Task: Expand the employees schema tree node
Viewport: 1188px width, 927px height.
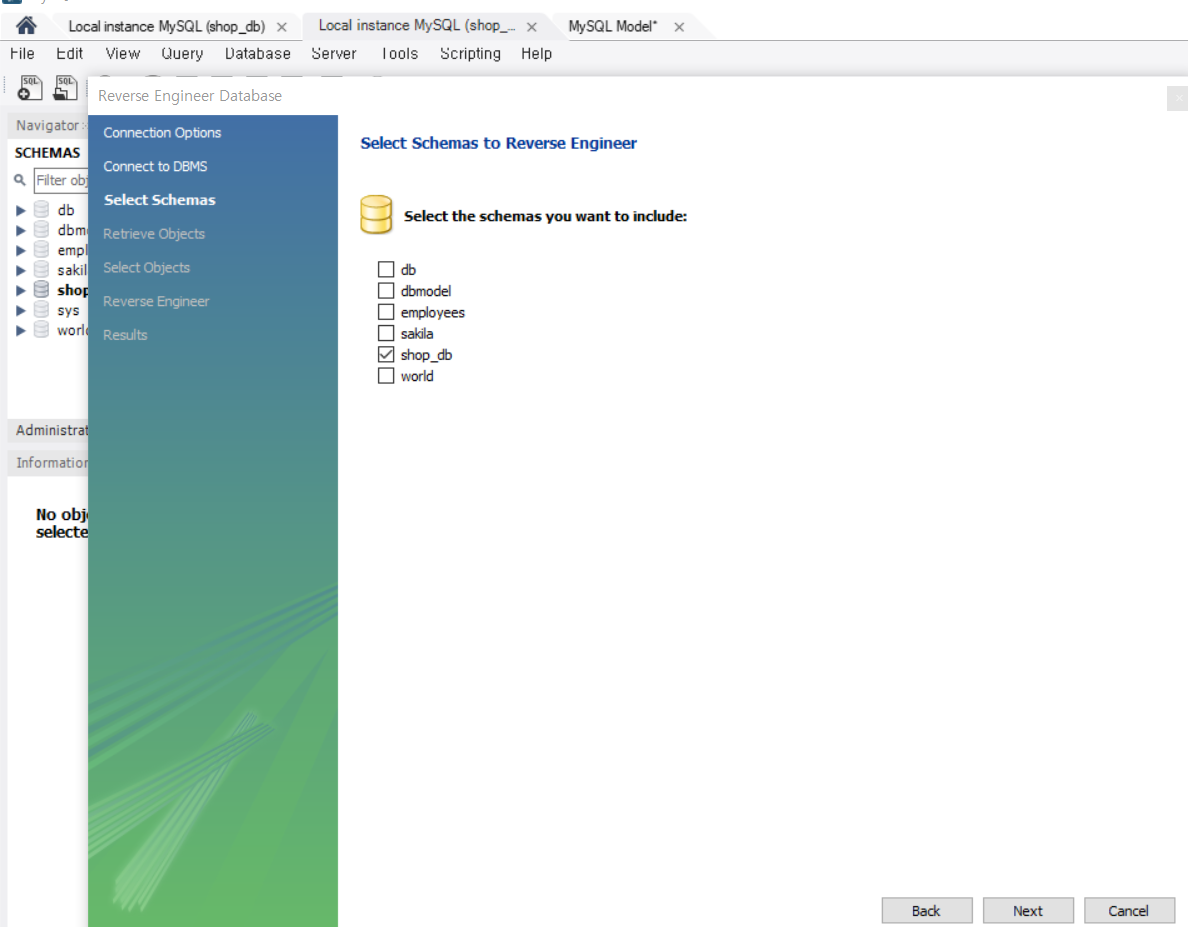Action: [x=20, y=251]
